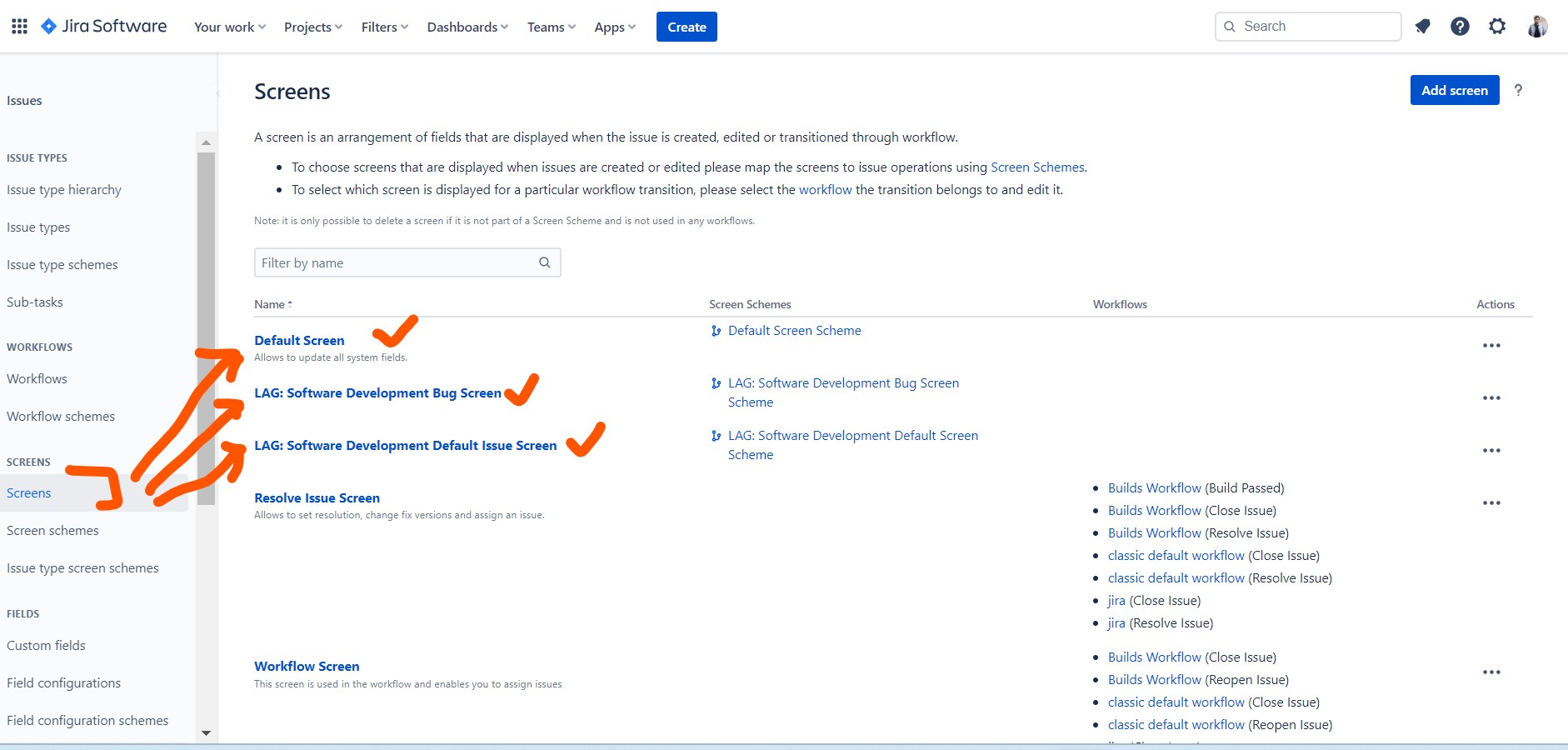Go to Custom fields in sidebar
This screenshot has height=750, width=1568.
coord(46,646)
